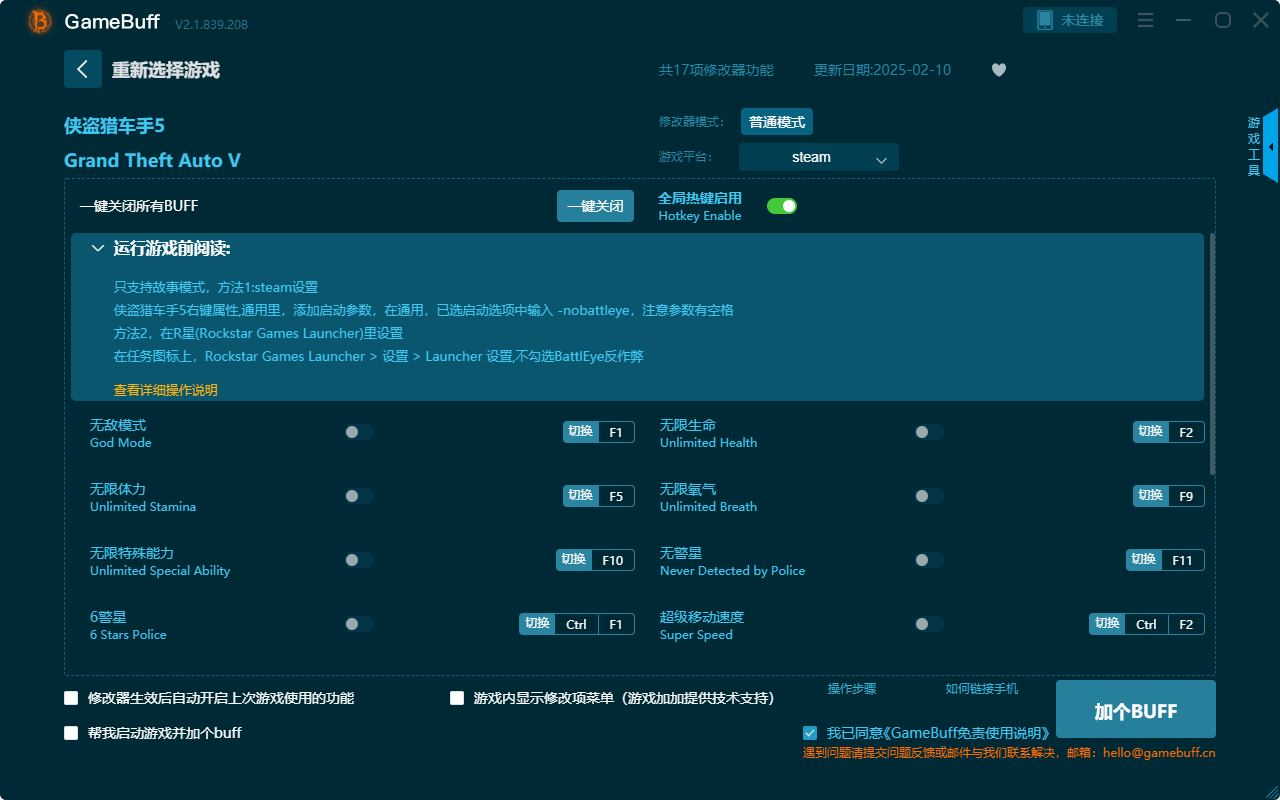Click the phone not-connected icon
This screenshot has height=800, width=1280.
coord(1045,20)
